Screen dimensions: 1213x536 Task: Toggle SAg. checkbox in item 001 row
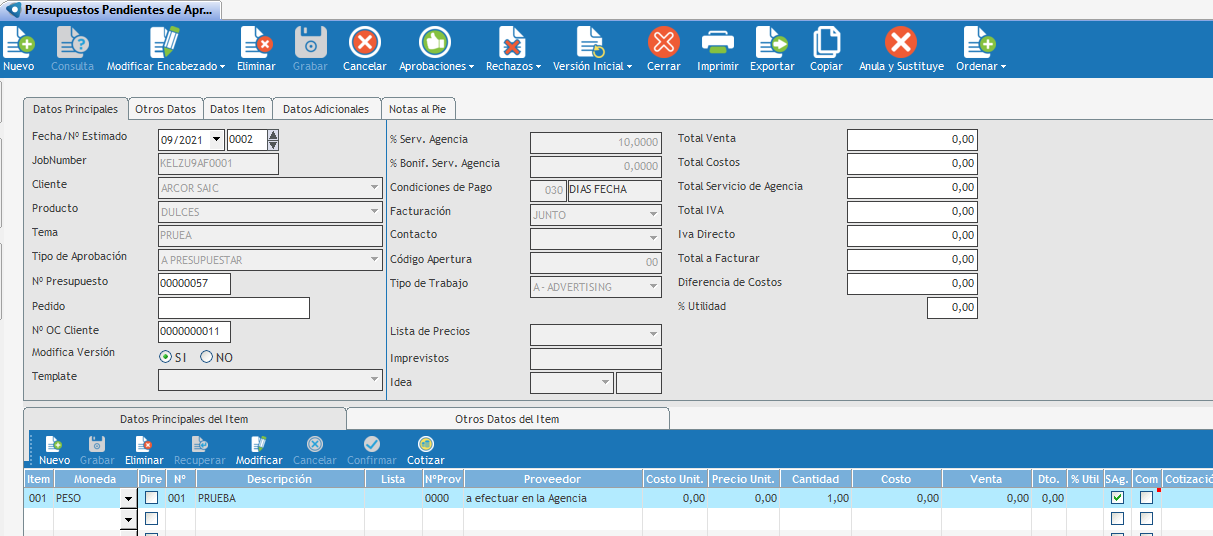1117,498
